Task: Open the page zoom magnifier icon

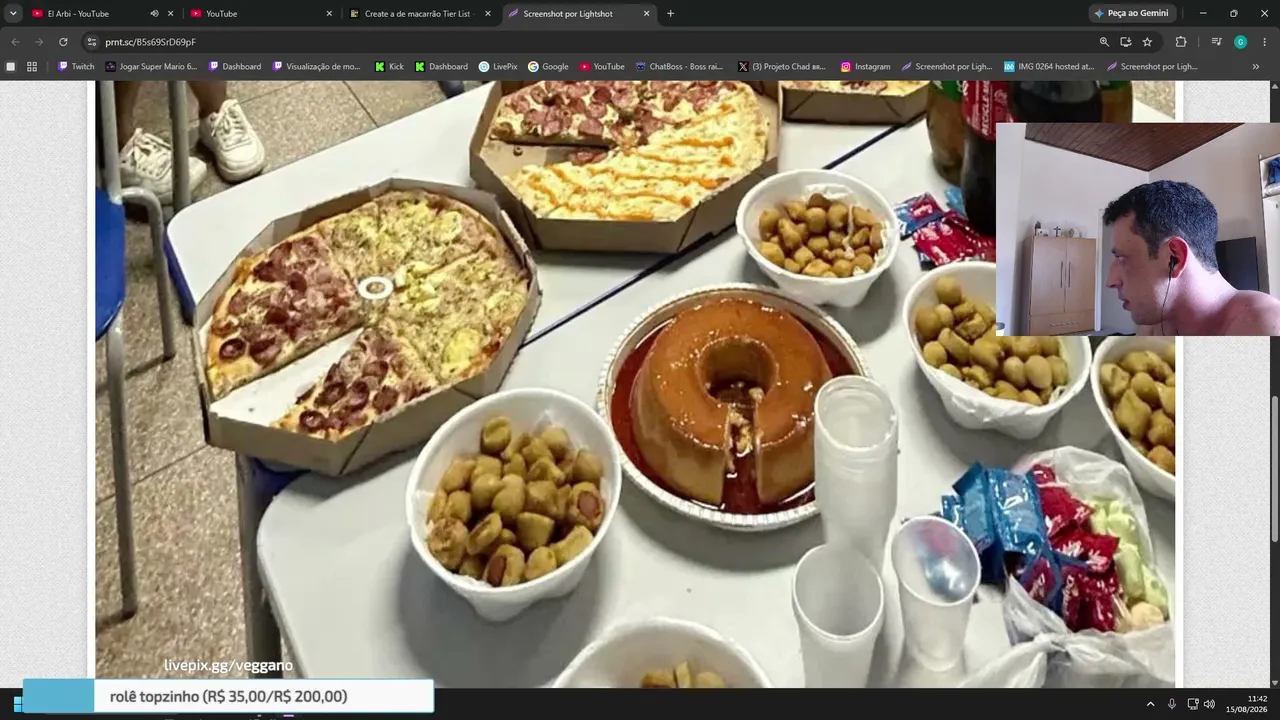Action: 1104,42
